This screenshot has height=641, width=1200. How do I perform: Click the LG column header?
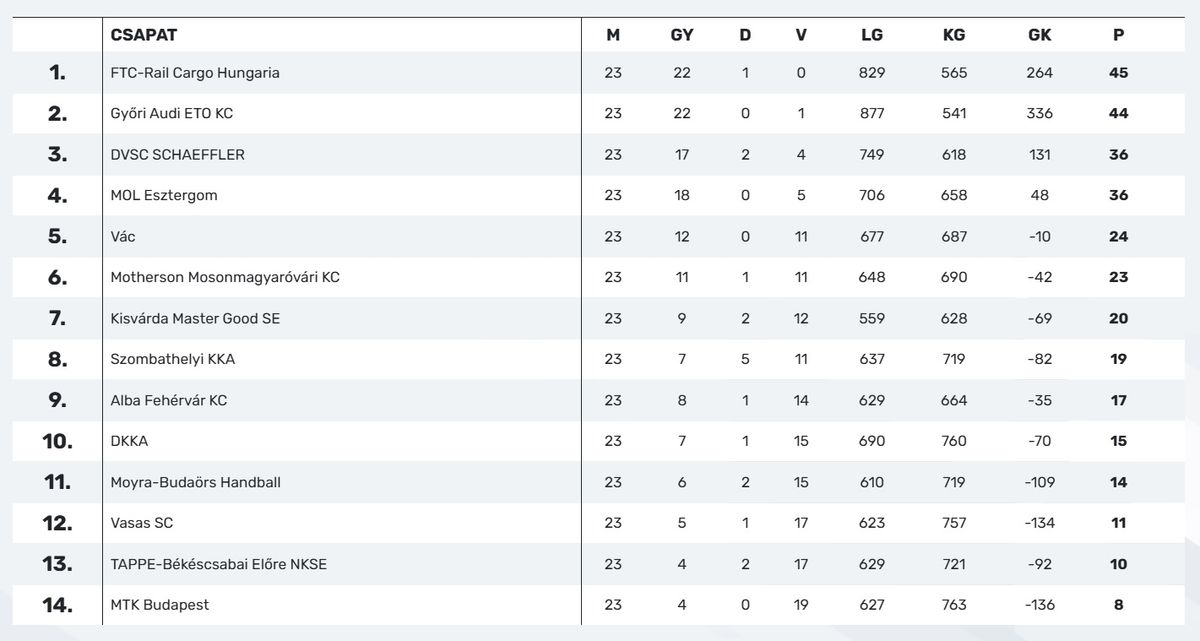point(872,35)
